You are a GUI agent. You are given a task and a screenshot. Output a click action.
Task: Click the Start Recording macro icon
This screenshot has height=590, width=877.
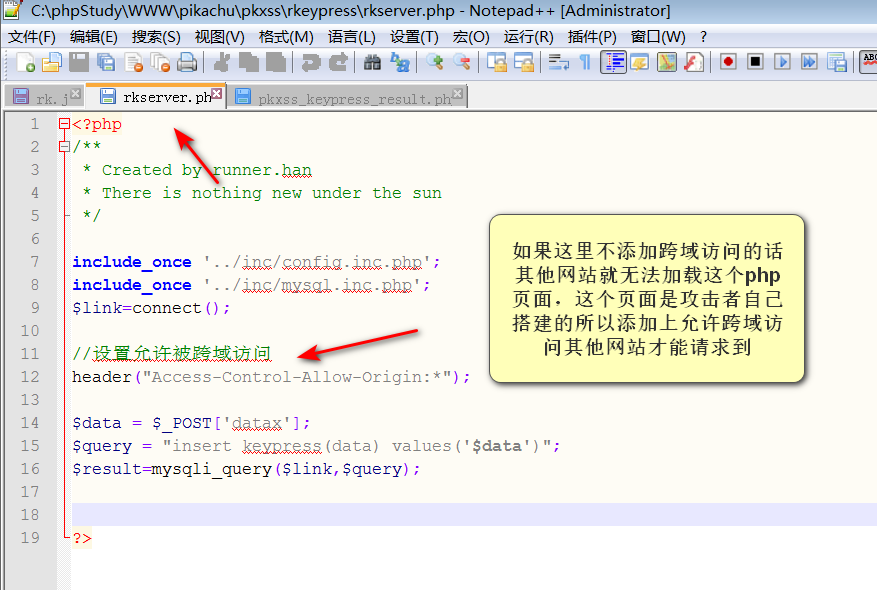pyautogui.click(x=728, y=62)
